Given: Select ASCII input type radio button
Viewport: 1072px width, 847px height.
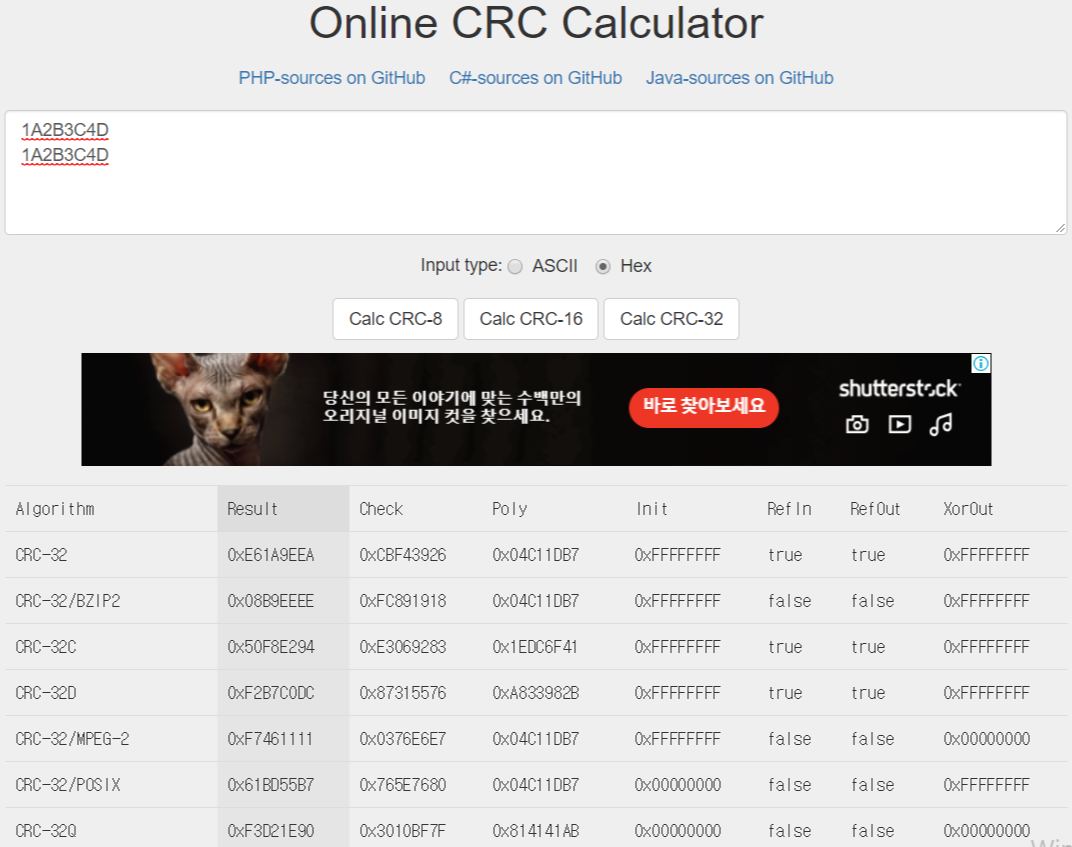Looking at the screenshot, I should 515,267.
